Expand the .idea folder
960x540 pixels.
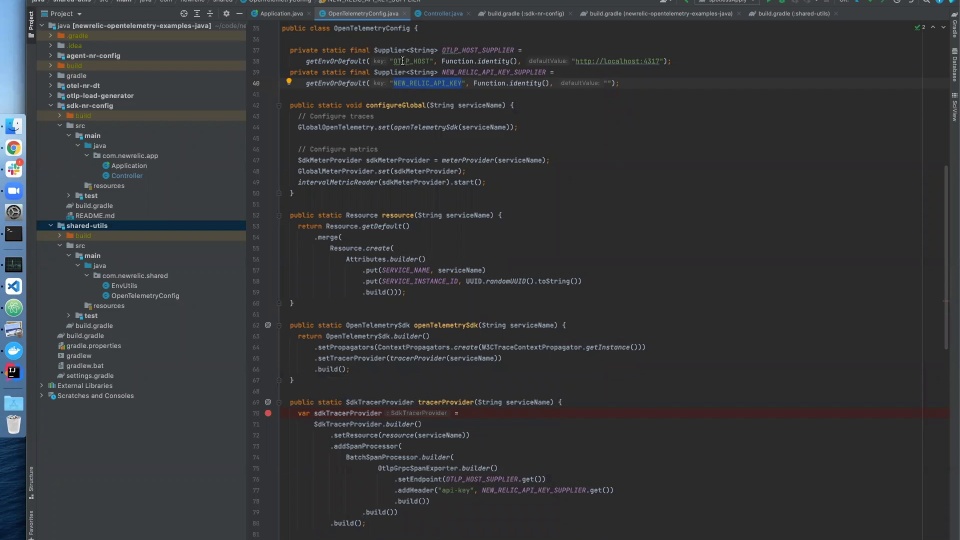(51, 45)
